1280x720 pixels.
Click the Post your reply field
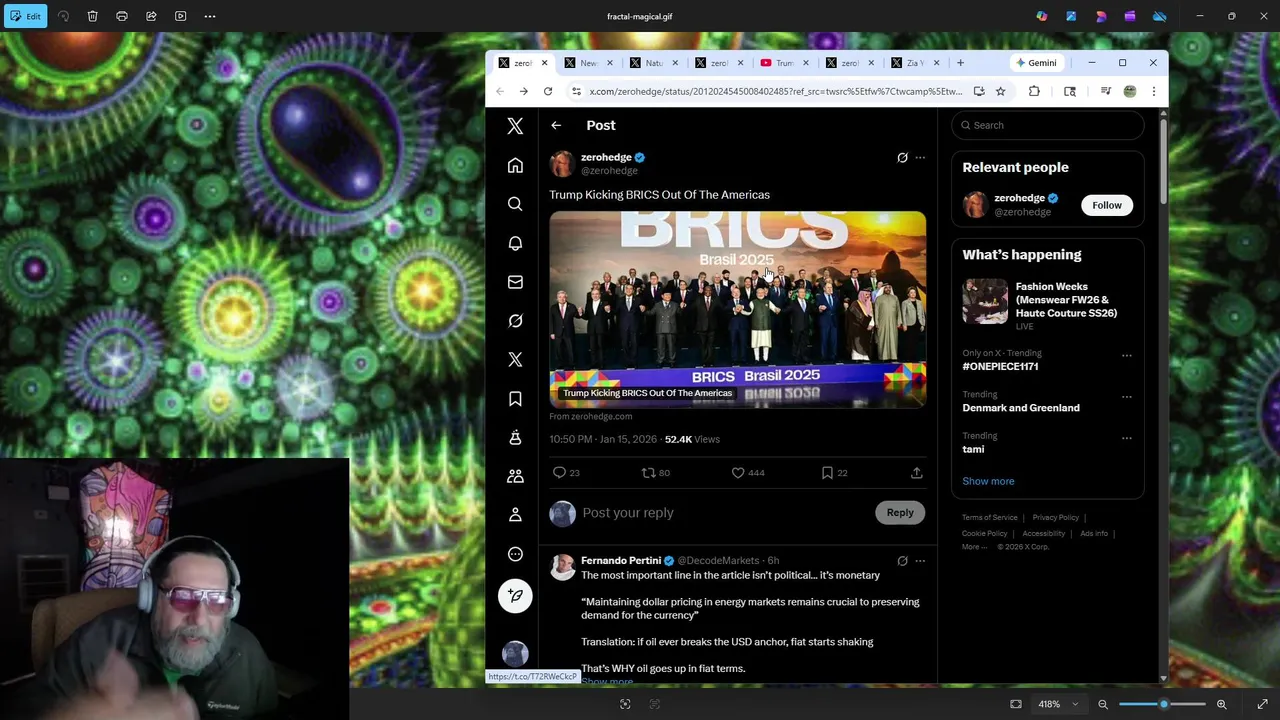pos(628,513)
